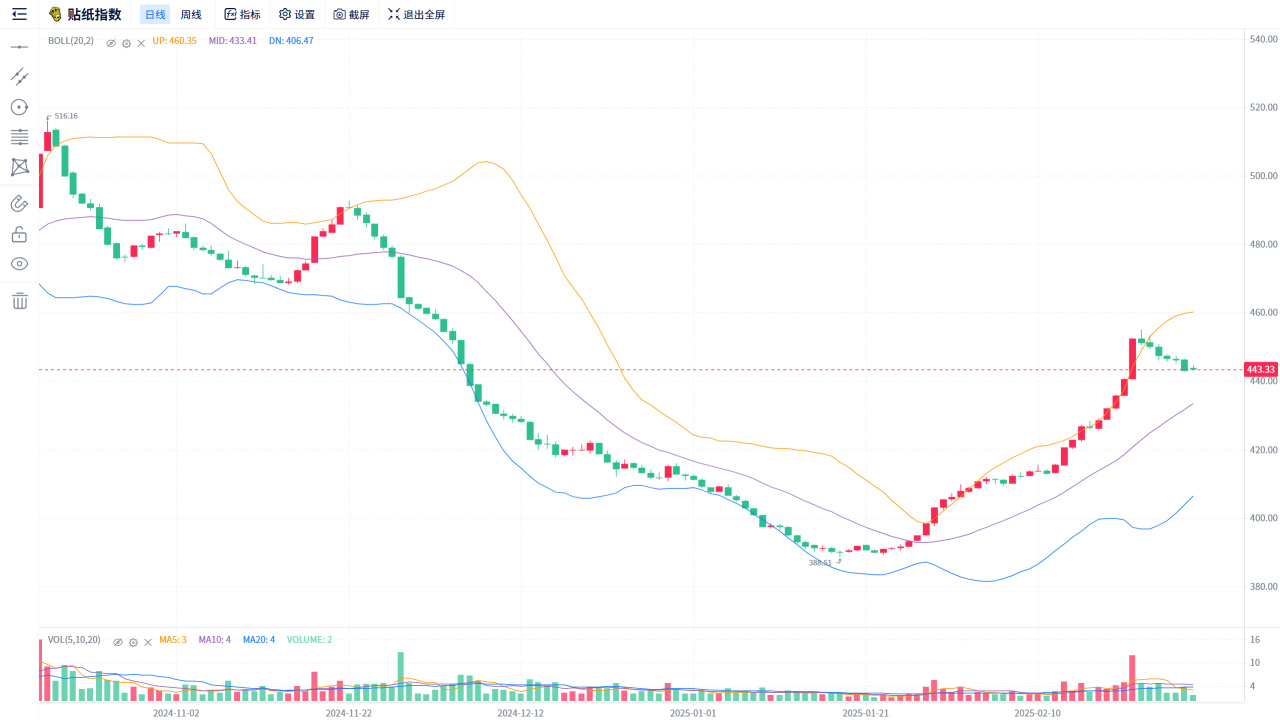Screen dimensions: 1280x720
Task: Click the MA20: 4 value
Action: [x=259, y=640]
